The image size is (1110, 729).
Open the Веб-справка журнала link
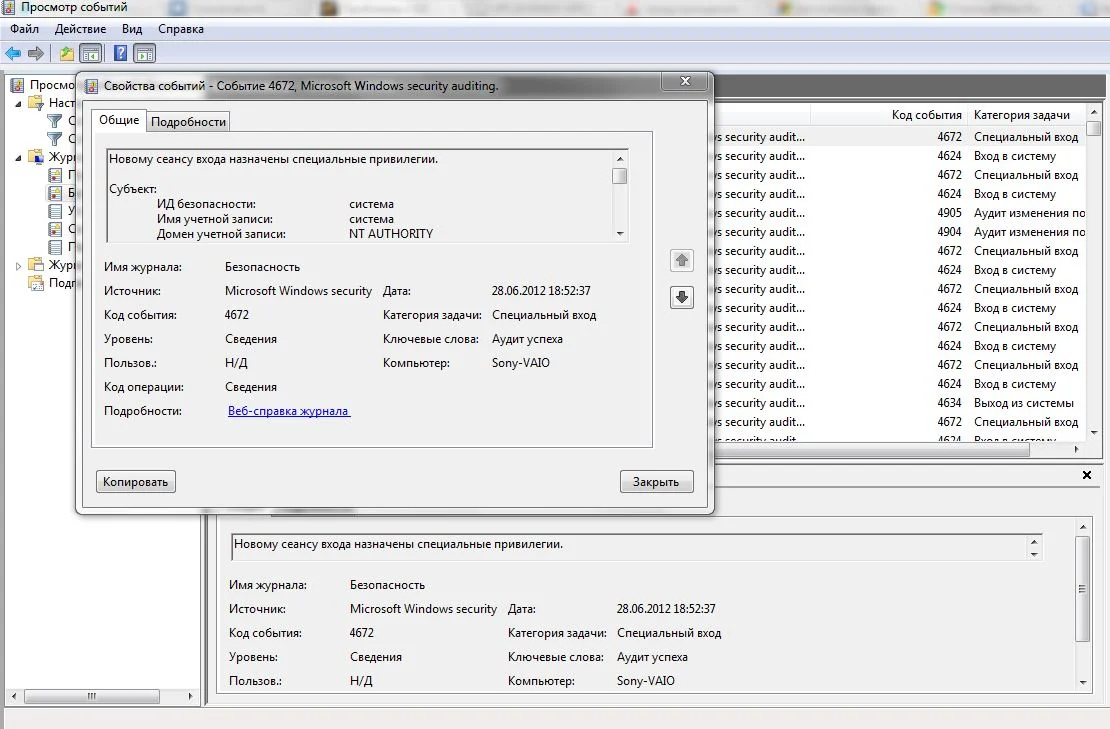tap(289, 411)
